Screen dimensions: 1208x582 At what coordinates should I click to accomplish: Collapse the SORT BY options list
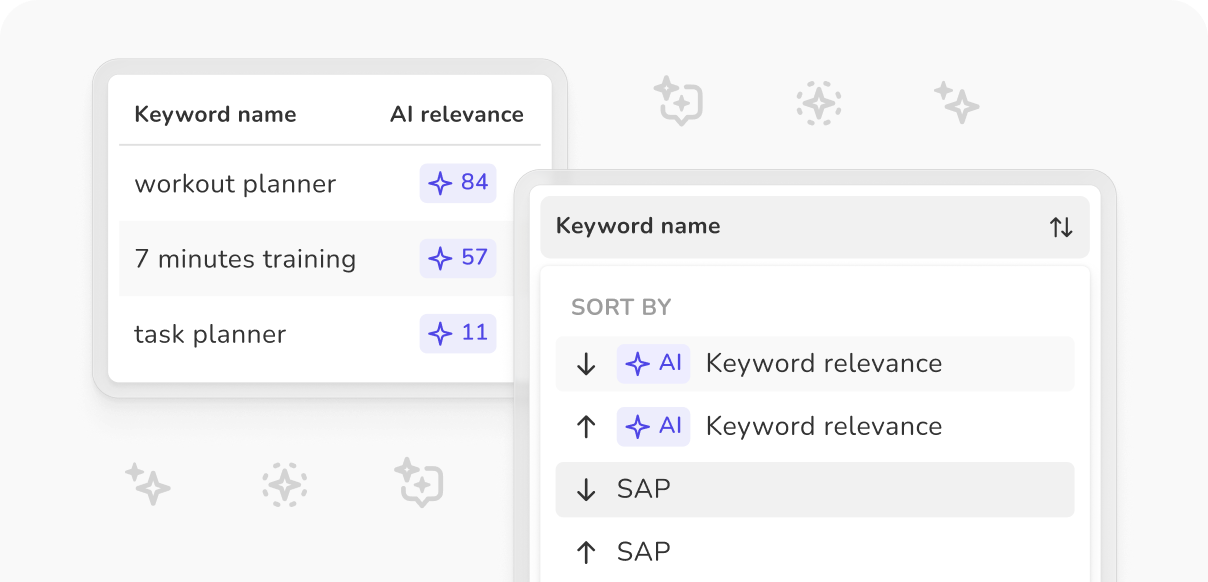pyautogui.click(x=621, y=307)
